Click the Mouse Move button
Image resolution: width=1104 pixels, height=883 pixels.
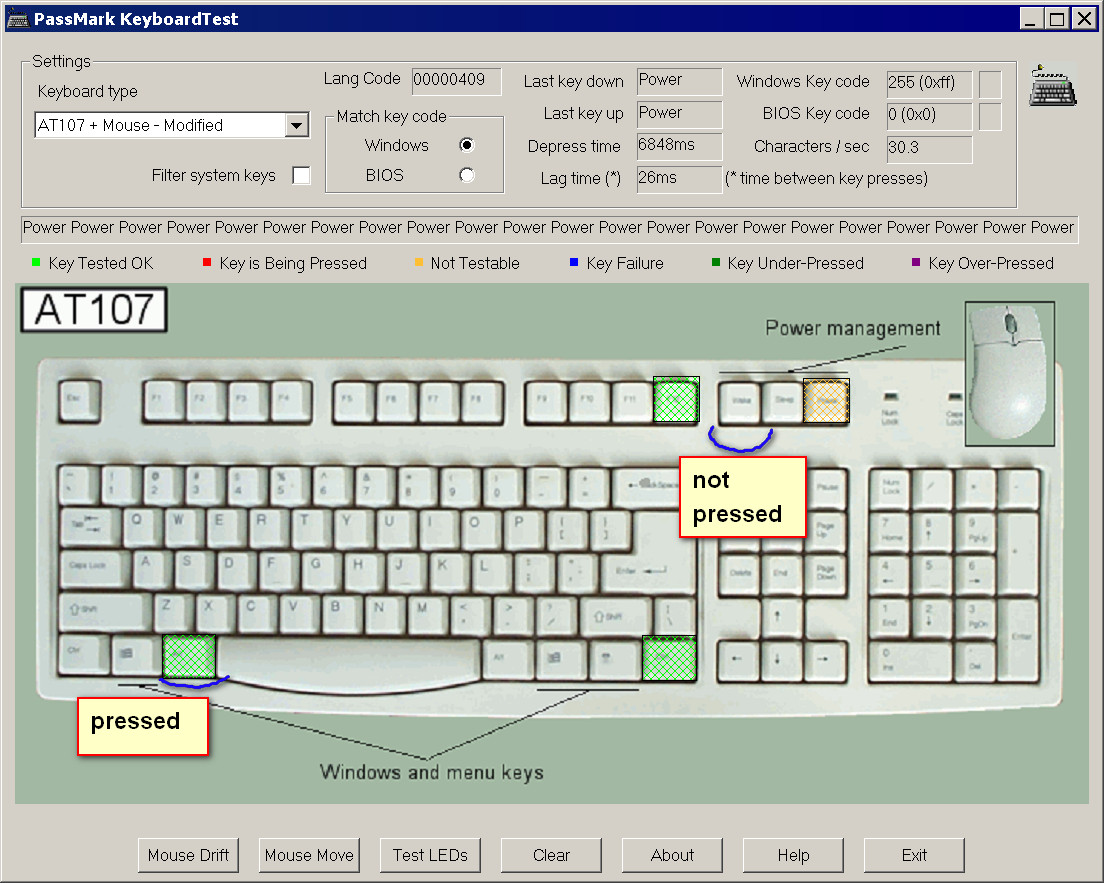tap(309, 855)
